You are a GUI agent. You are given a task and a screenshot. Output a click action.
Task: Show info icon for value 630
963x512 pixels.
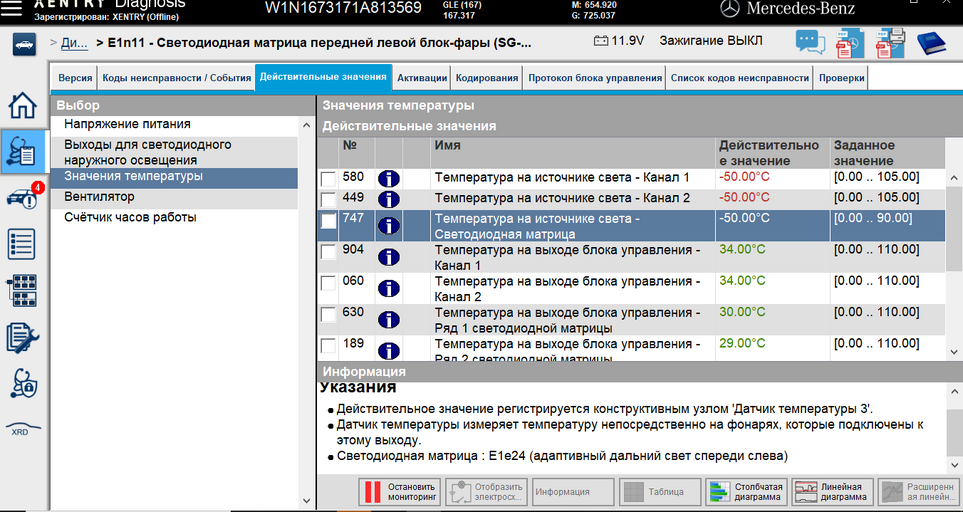(389, 320)
